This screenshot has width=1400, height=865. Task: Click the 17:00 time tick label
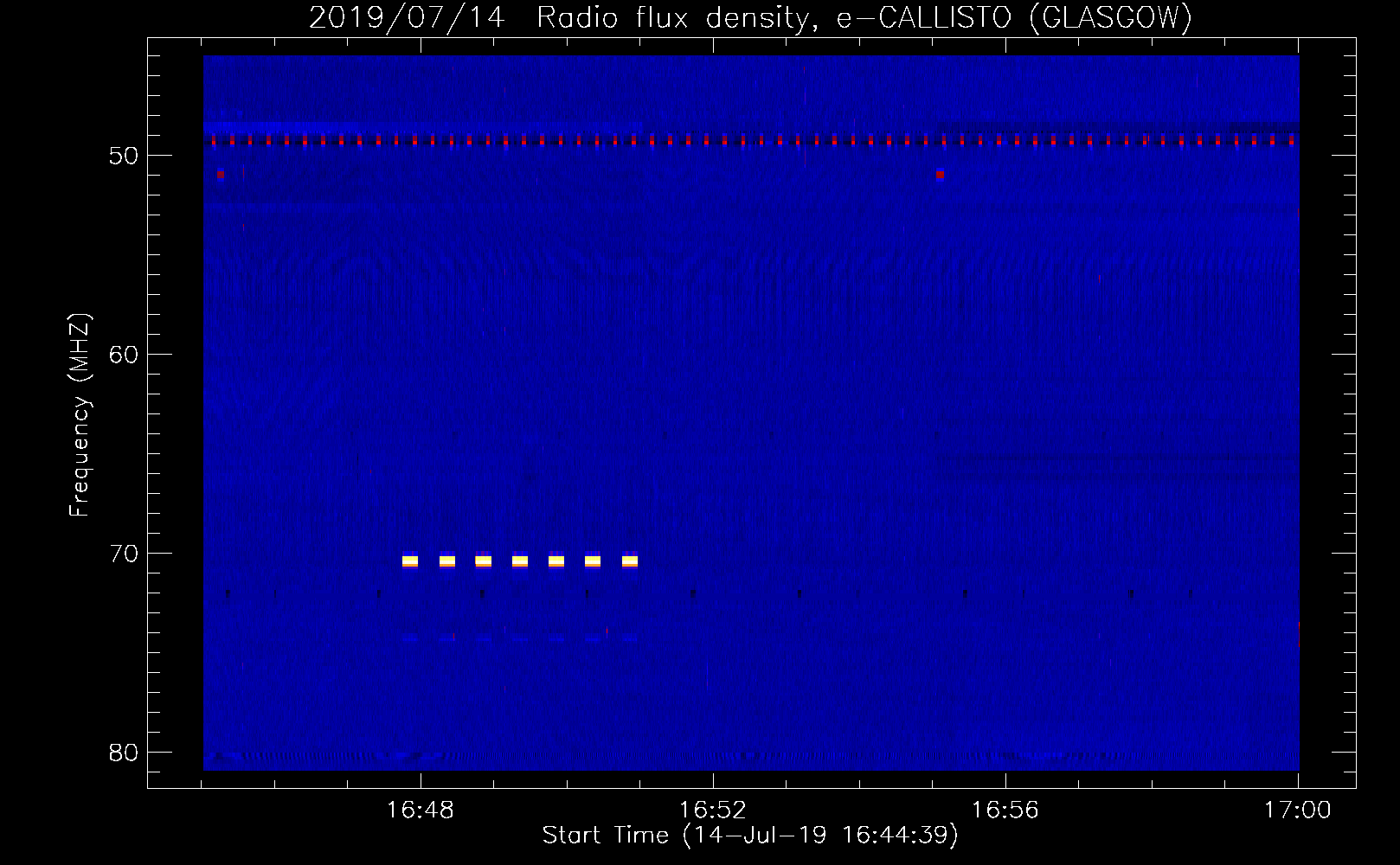click(x=1297, y=811)
